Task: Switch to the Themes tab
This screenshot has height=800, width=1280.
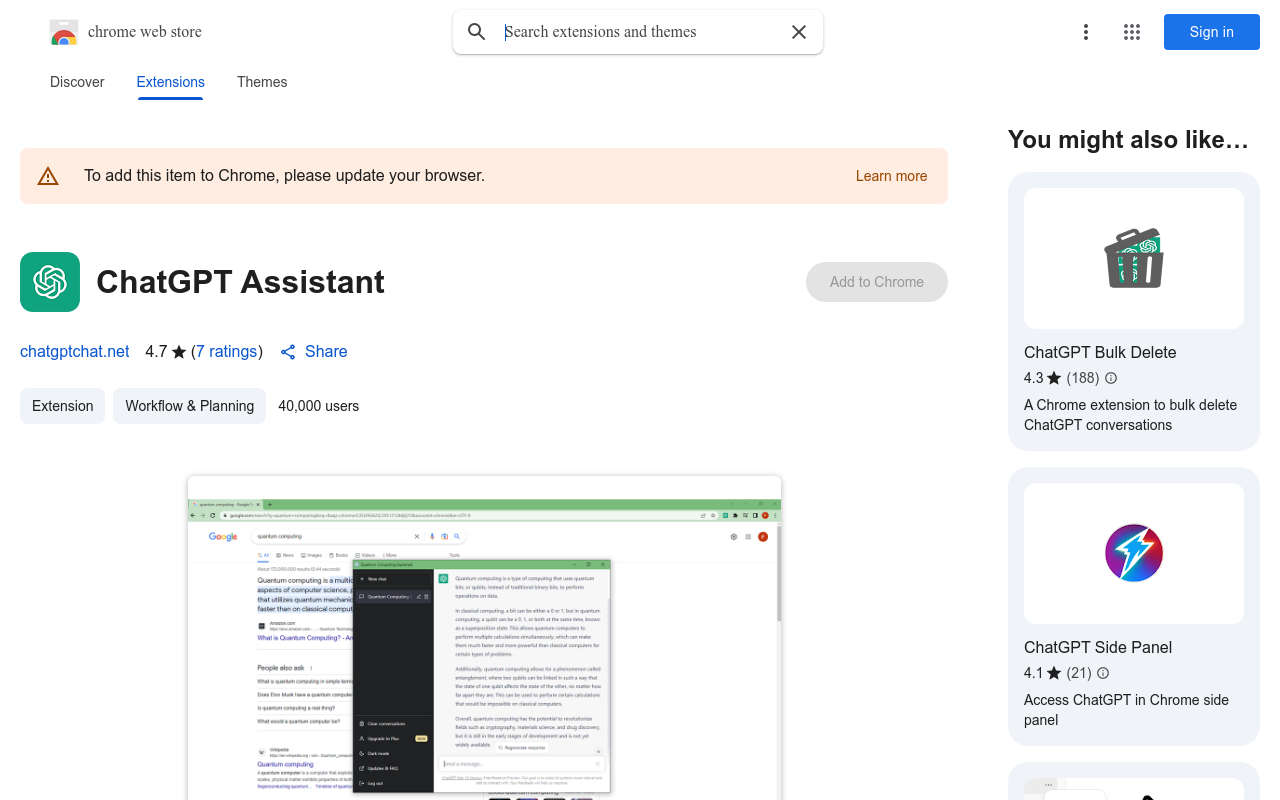Action: (262, 82)
